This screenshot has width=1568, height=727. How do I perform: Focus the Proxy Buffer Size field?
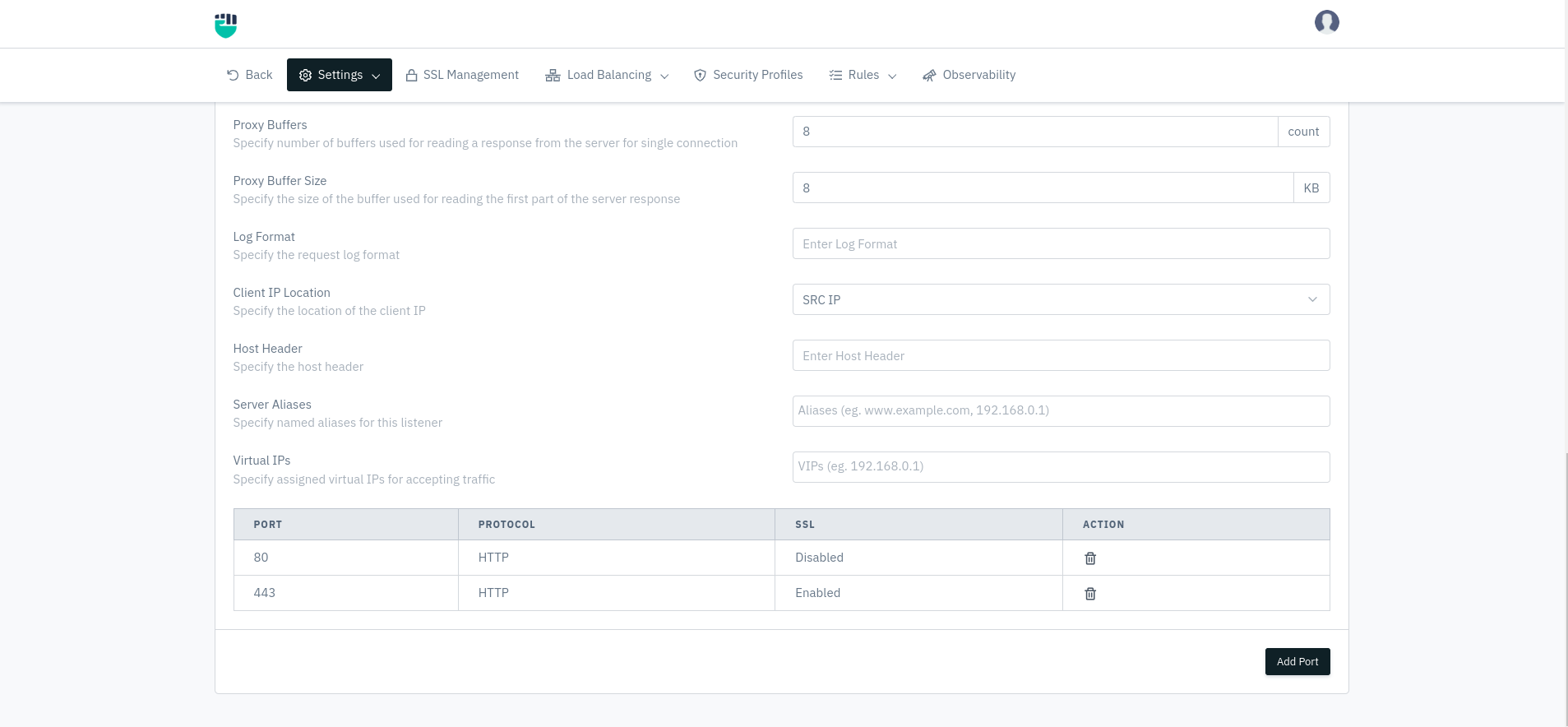click(1043, 188)
